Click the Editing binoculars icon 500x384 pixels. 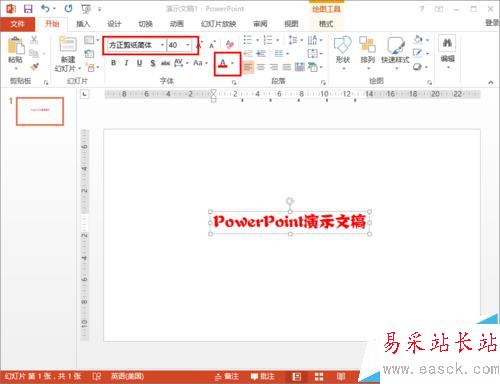(447, 43)
